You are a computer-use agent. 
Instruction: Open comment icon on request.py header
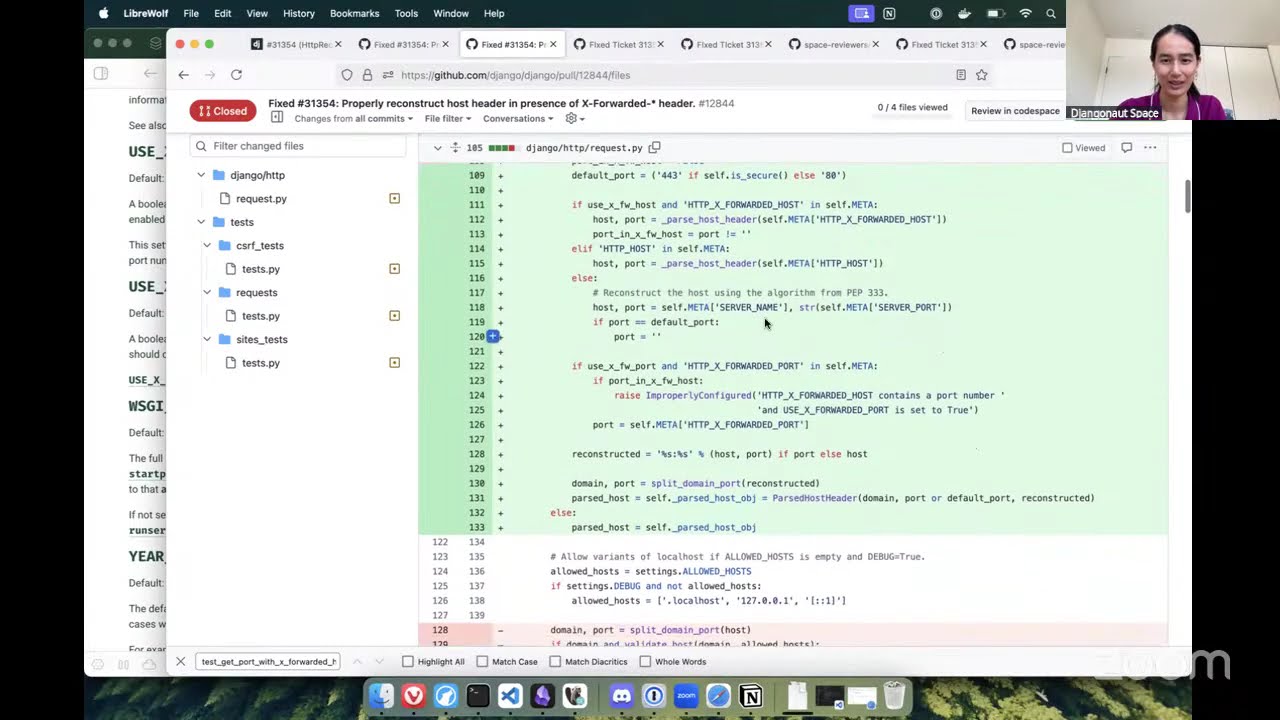(x=1126, y=148)
